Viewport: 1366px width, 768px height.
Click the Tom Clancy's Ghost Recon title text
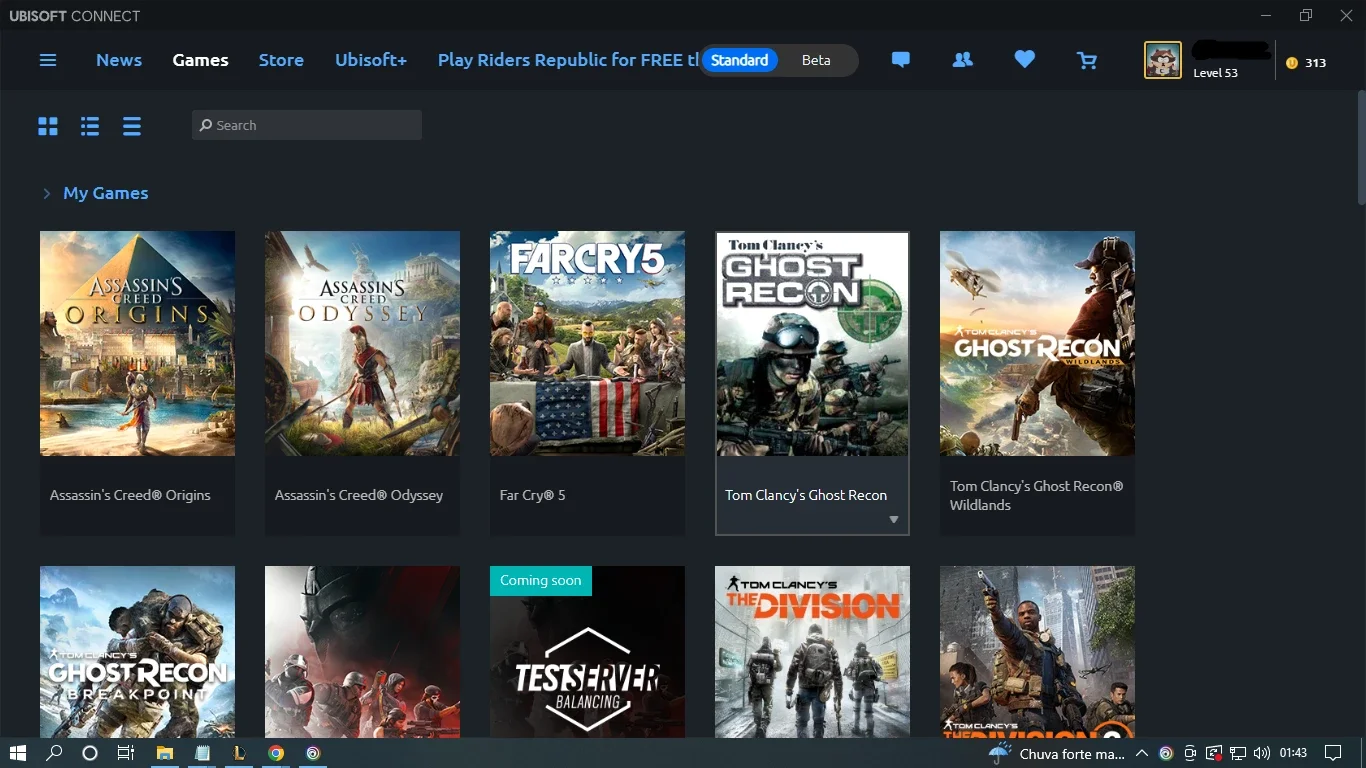click(806, 495)
